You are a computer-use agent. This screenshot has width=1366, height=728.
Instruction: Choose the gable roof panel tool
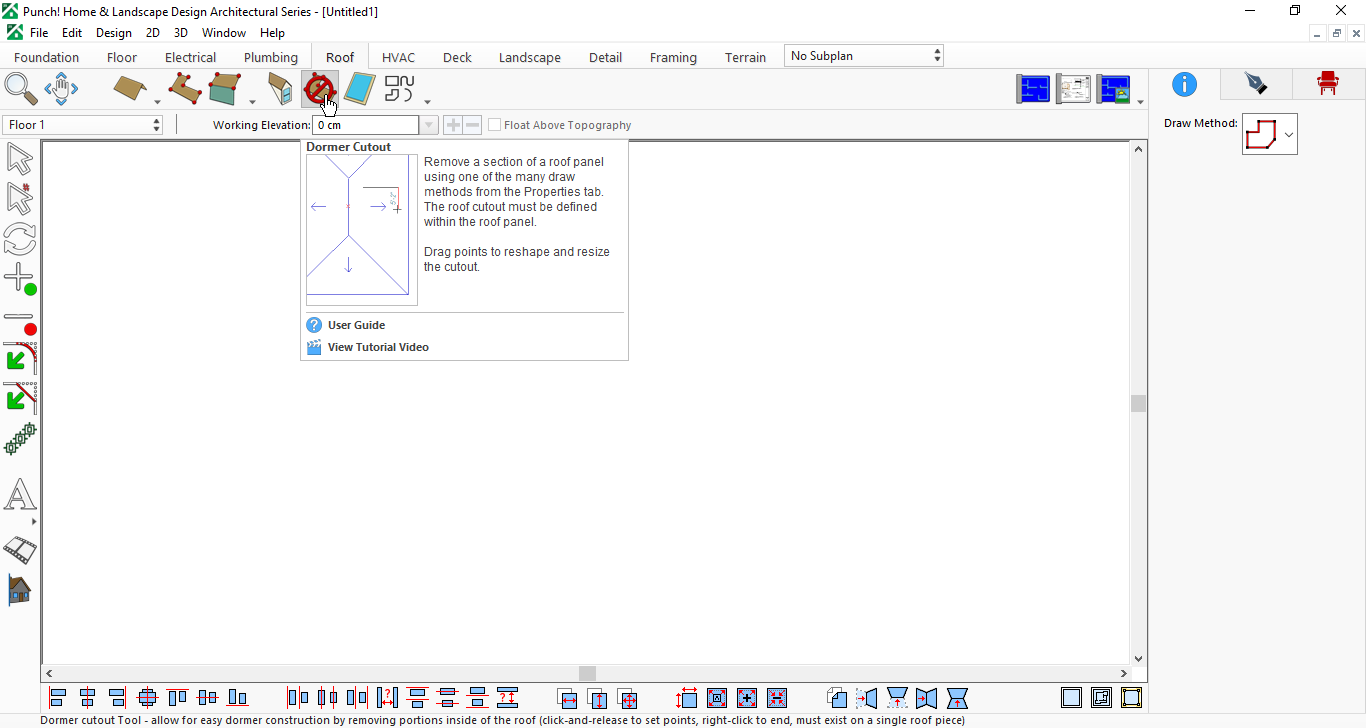(x=130, y=89)
